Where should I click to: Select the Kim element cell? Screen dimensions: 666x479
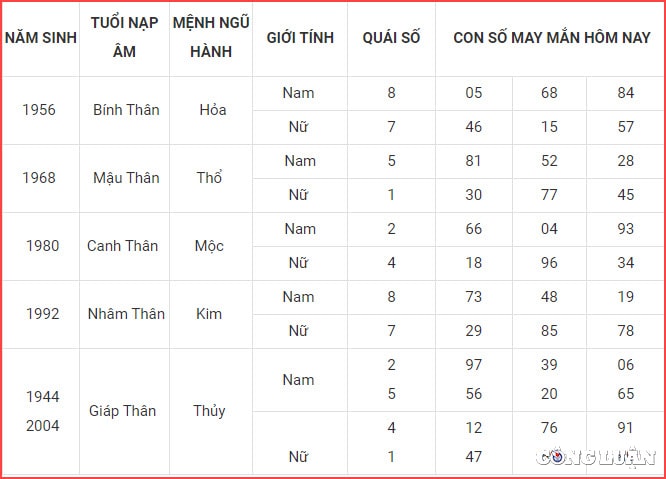[x=209, y=314]
